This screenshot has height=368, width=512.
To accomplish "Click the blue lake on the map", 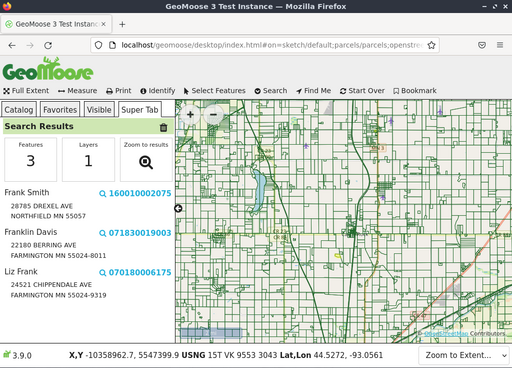I will pos(259,190).
